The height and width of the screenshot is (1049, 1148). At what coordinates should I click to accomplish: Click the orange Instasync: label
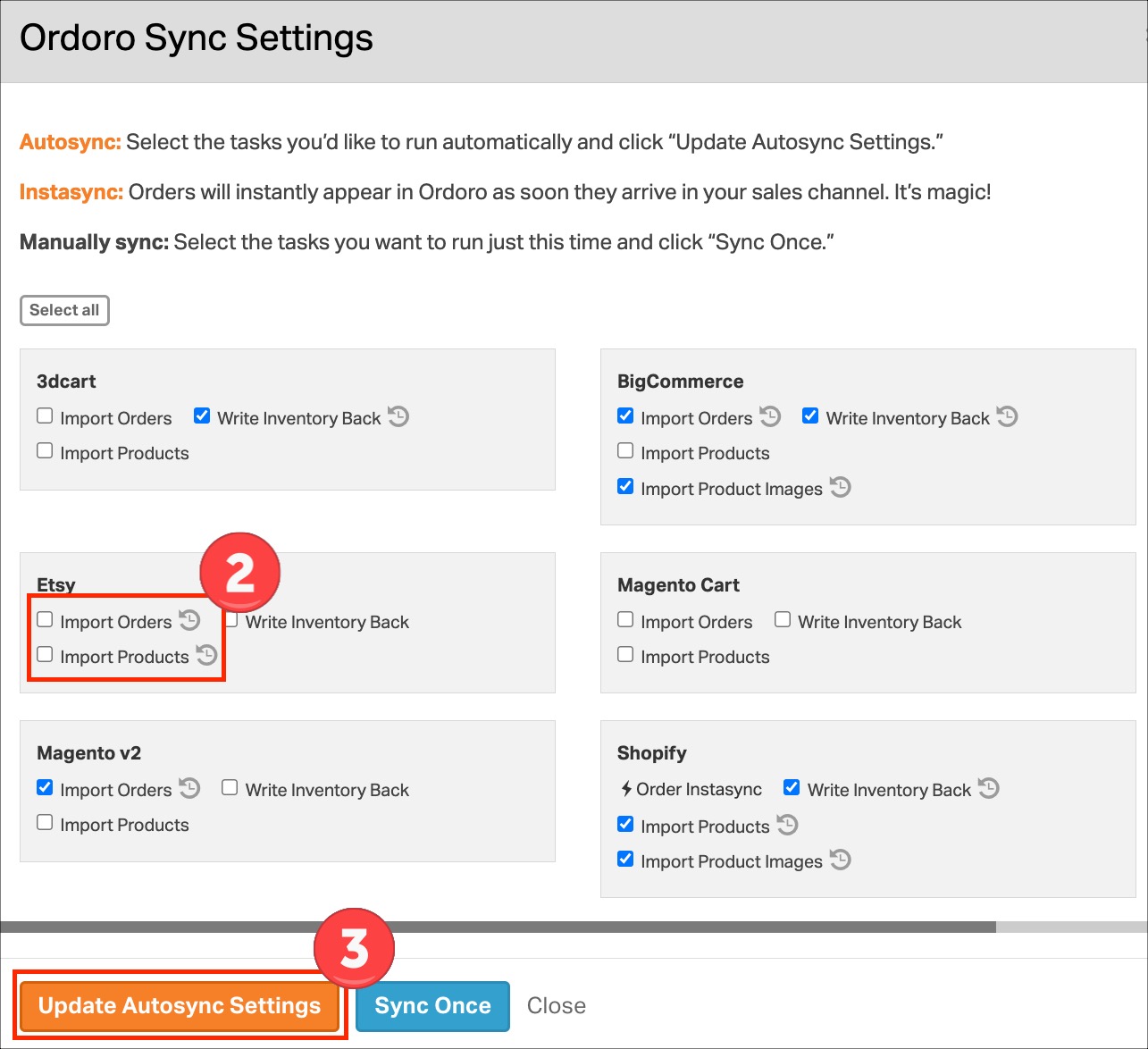[x=71, y=192]
